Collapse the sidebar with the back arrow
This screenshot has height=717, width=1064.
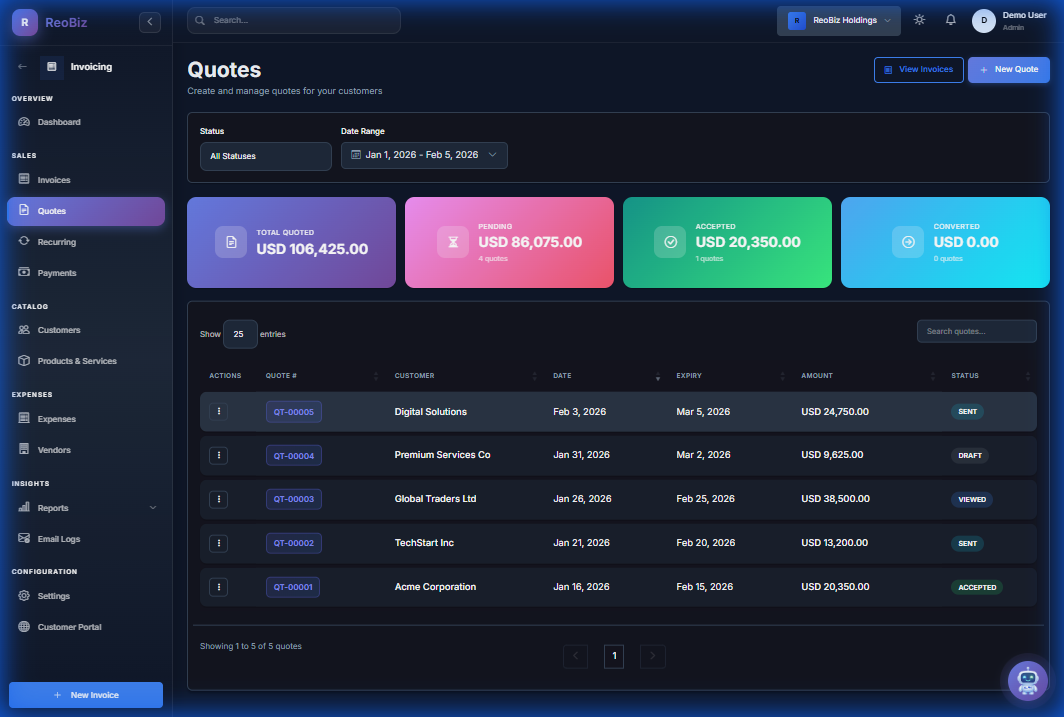(149, 21)
